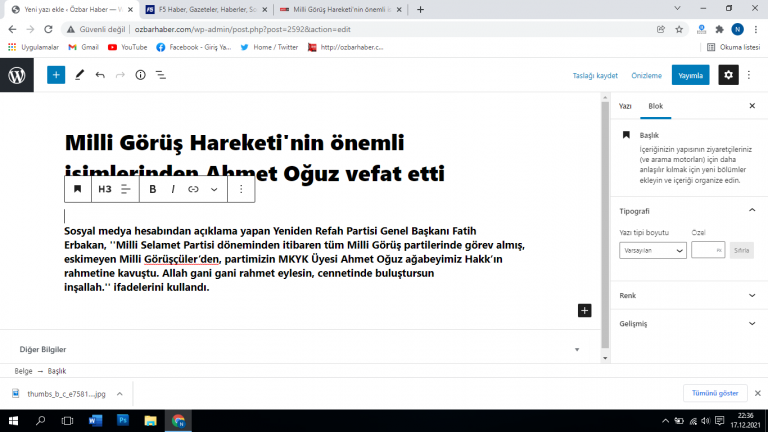Click the undo arrow in top toolbar
Screen dimensions: 768x432
99,75
